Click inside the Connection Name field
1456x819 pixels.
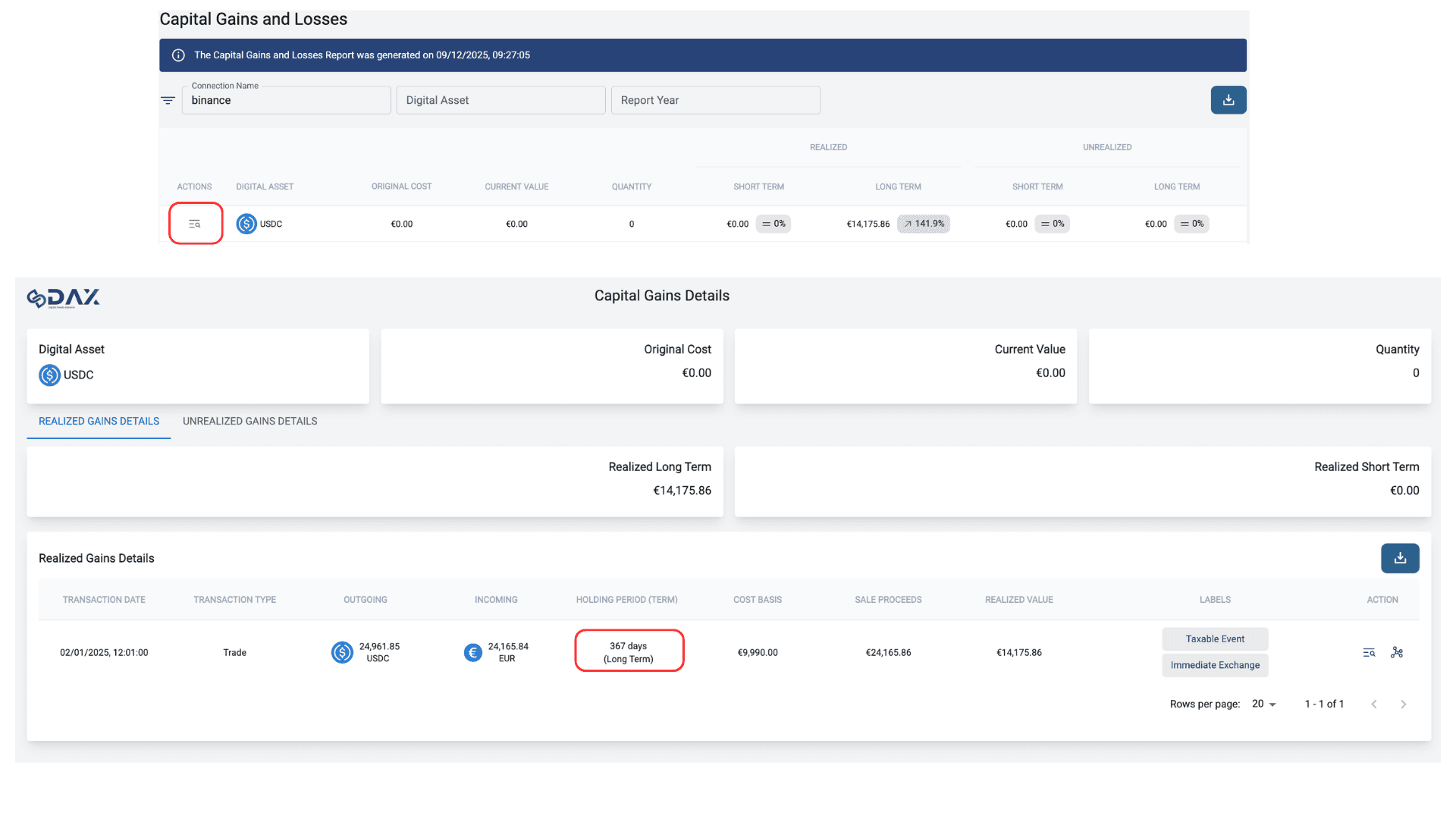(286, 99)
